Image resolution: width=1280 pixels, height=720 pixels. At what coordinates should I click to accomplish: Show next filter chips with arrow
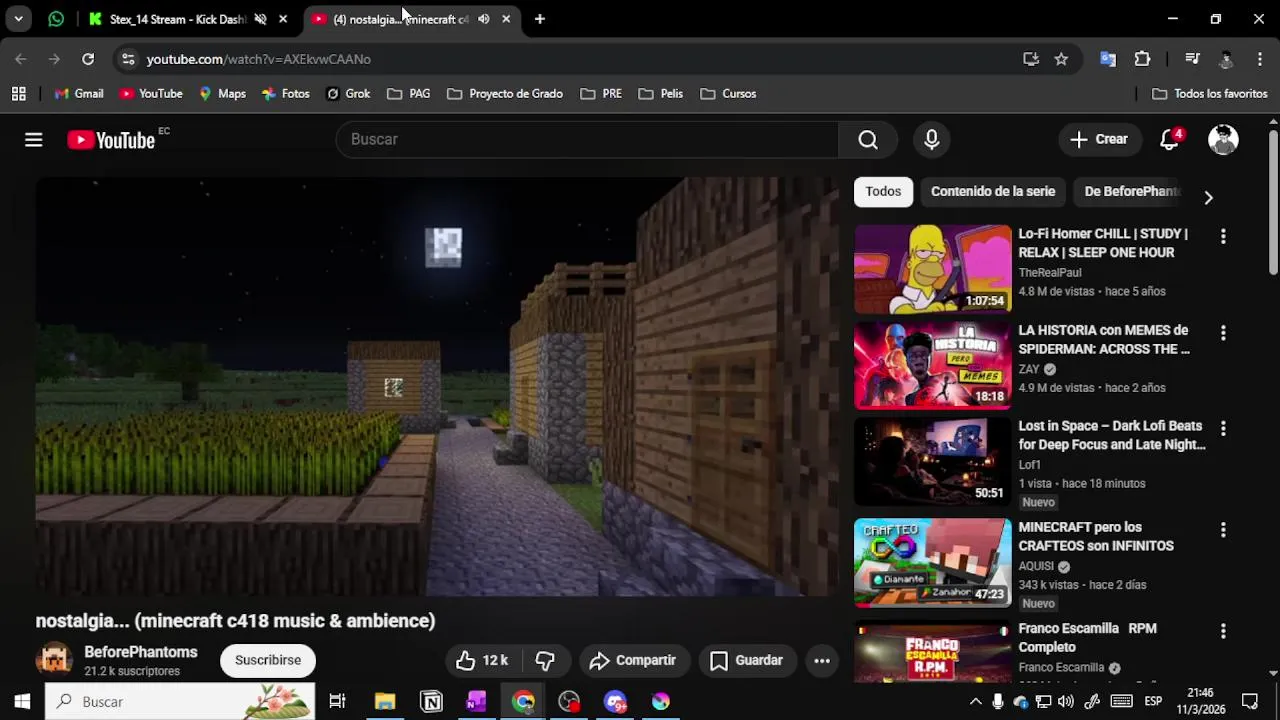[1208, 198]
